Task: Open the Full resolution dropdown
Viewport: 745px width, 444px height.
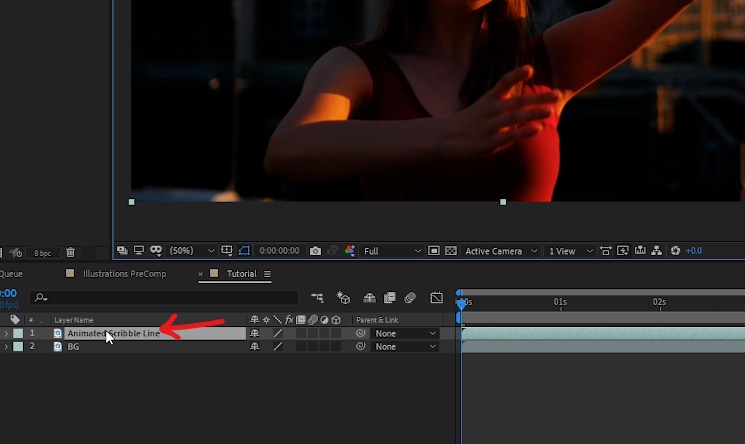Action: (x=392, y=251)
